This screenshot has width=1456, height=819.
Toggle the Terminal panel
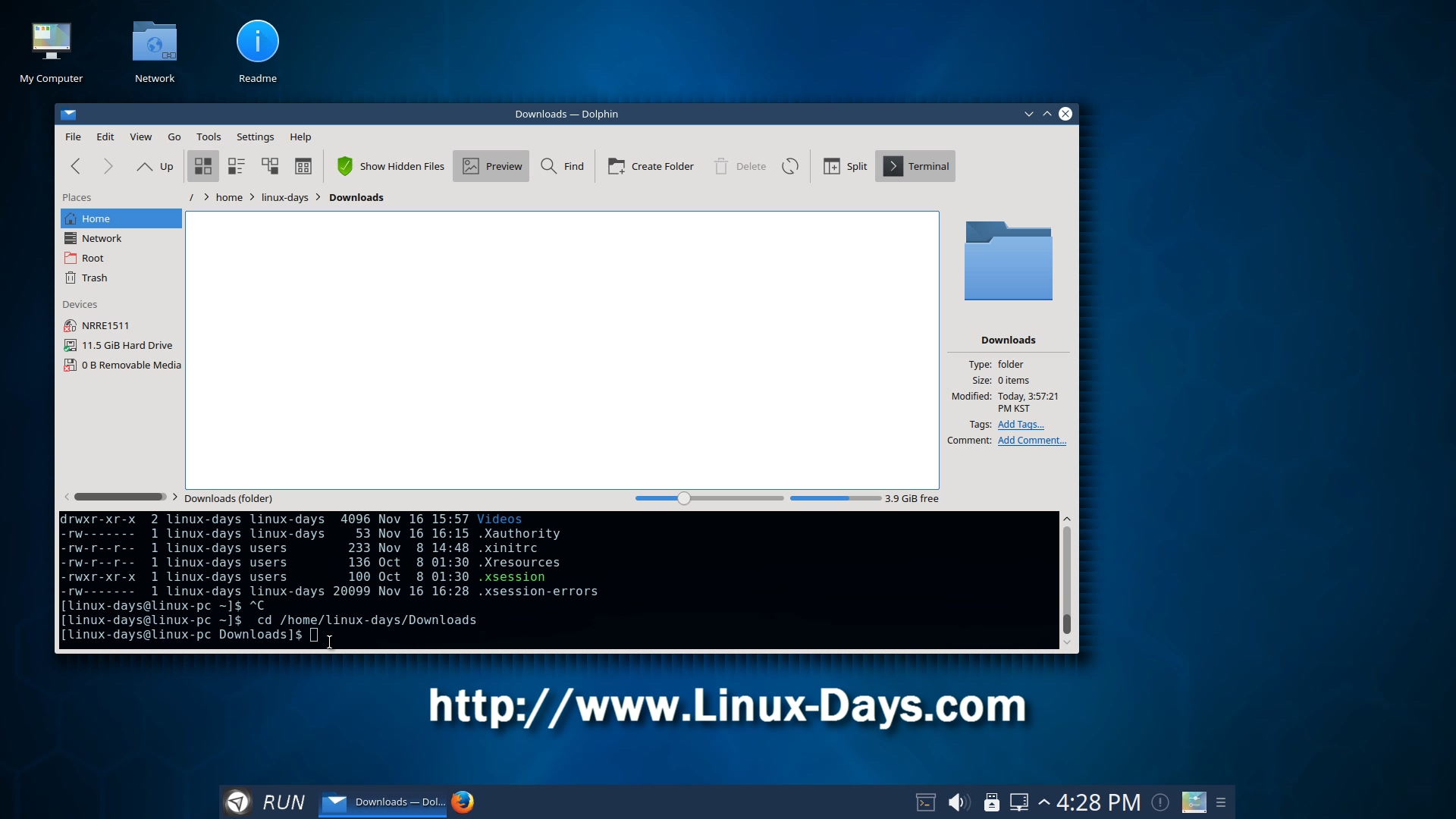[915, 166]
